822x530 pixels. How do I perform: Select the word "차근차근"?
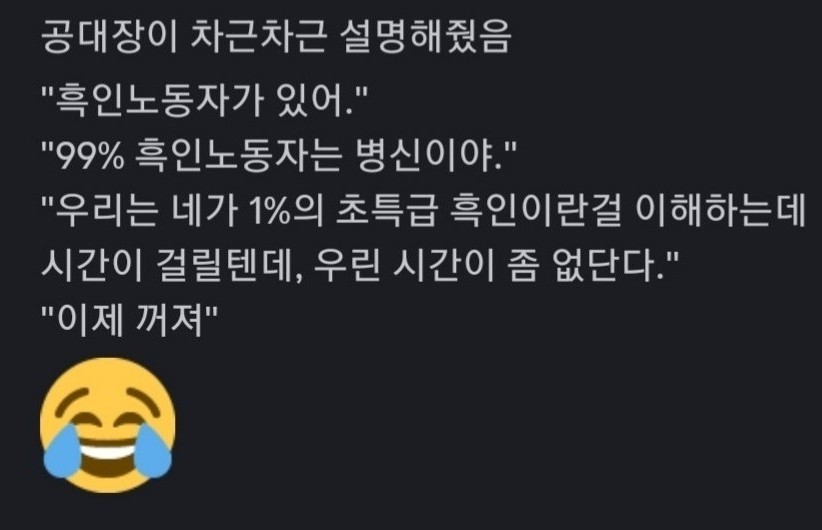(257, 38)
